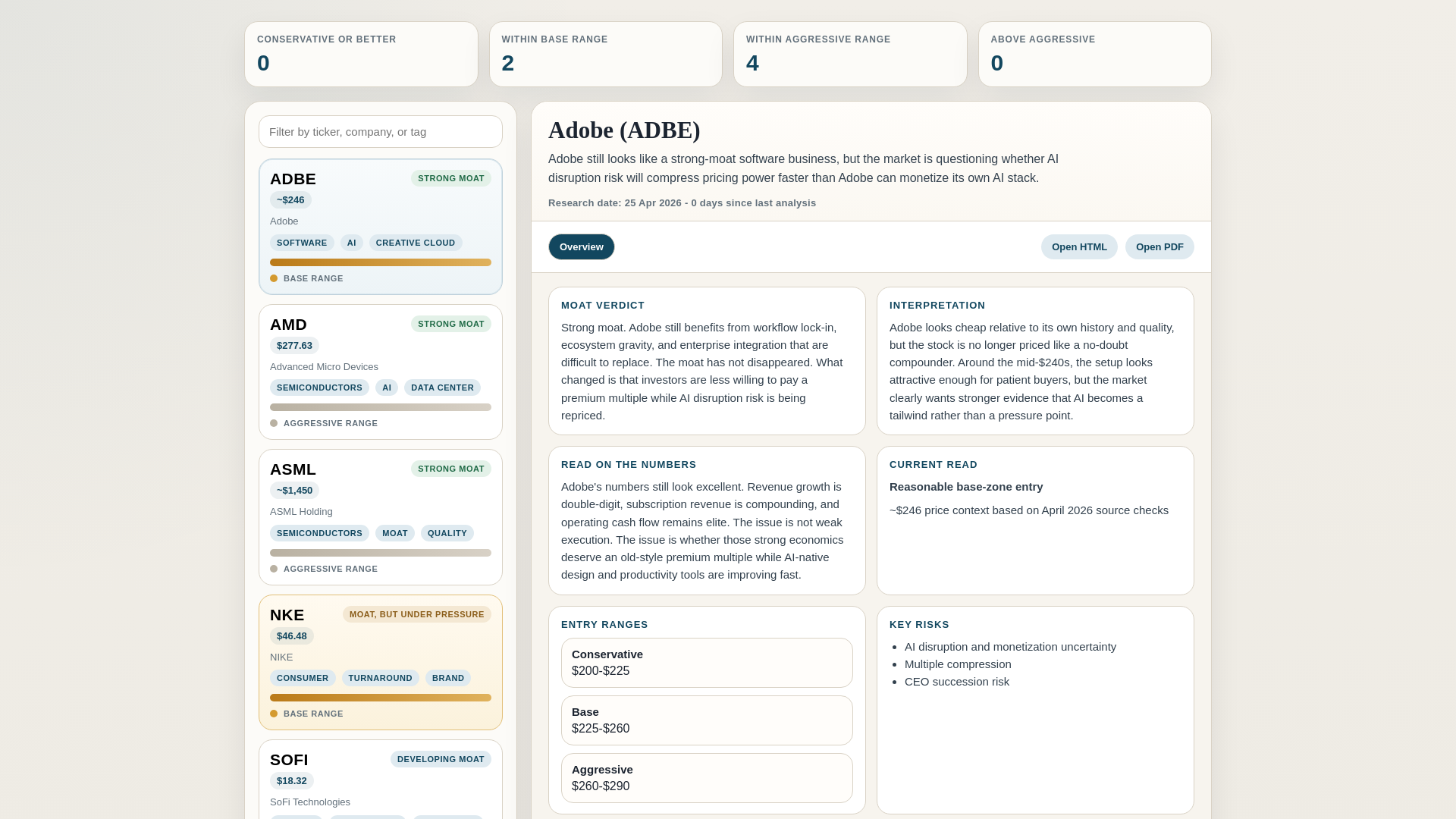Click 'Multiple compression' bullet

(958, 664)
